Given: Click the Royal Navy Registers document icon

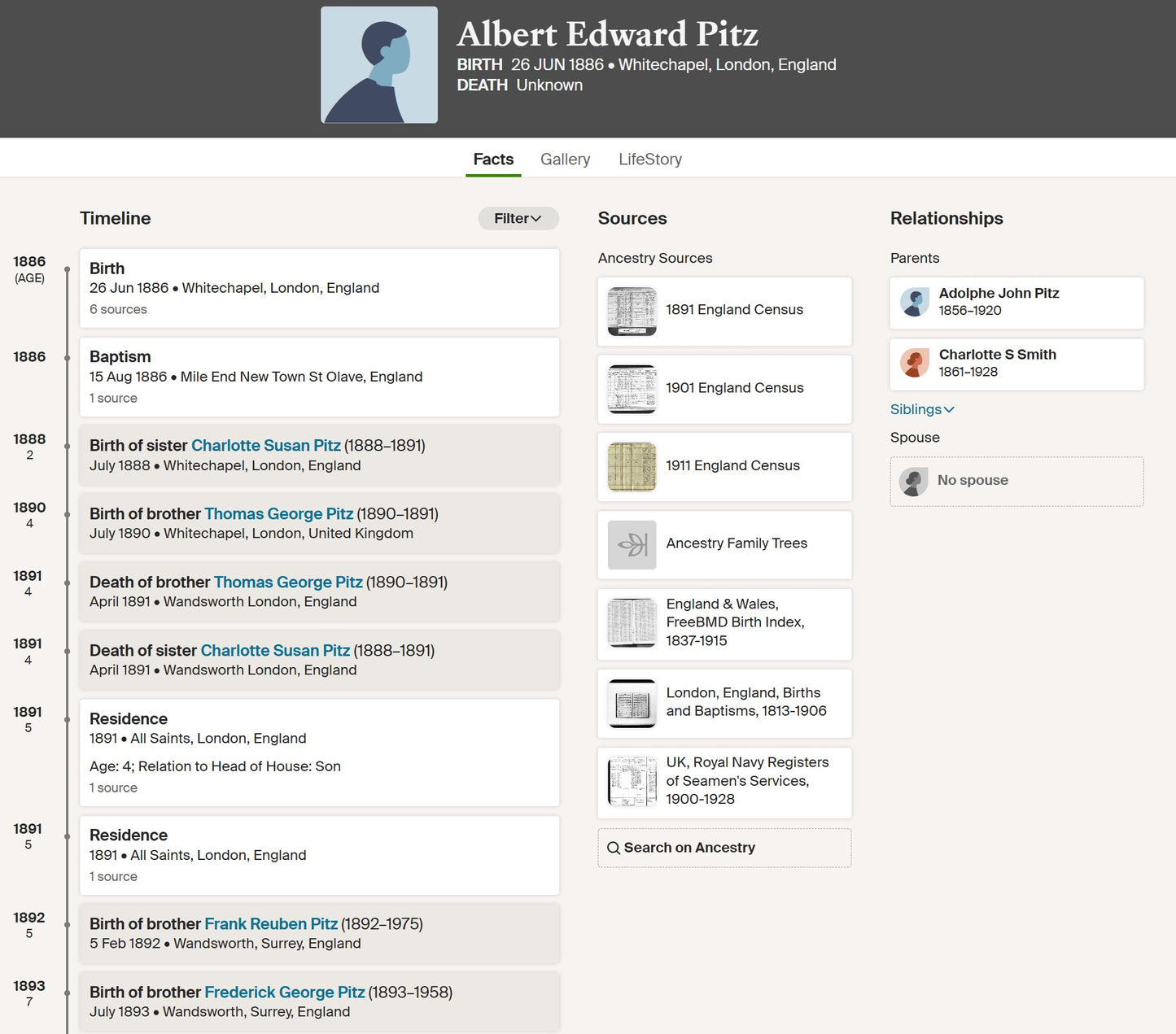Looking at the screenshot, I should (632, 781).
